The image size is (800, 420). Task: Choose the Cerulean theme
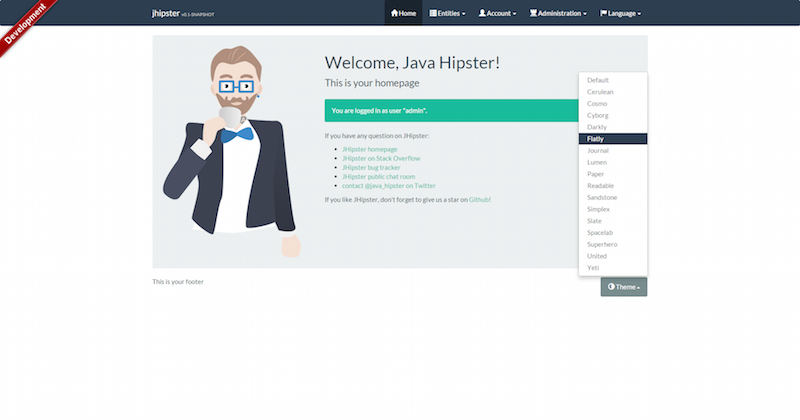[600, 92]
